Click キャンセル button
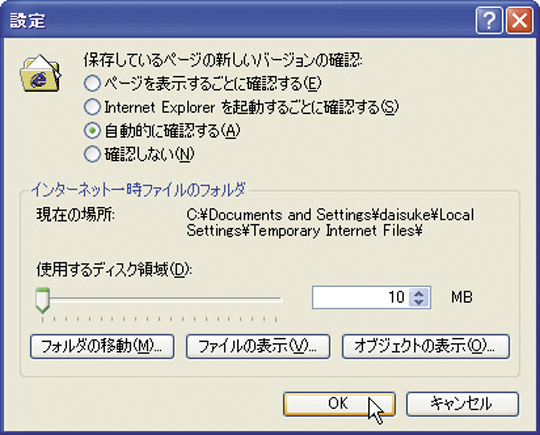 [x=462, y=404]
